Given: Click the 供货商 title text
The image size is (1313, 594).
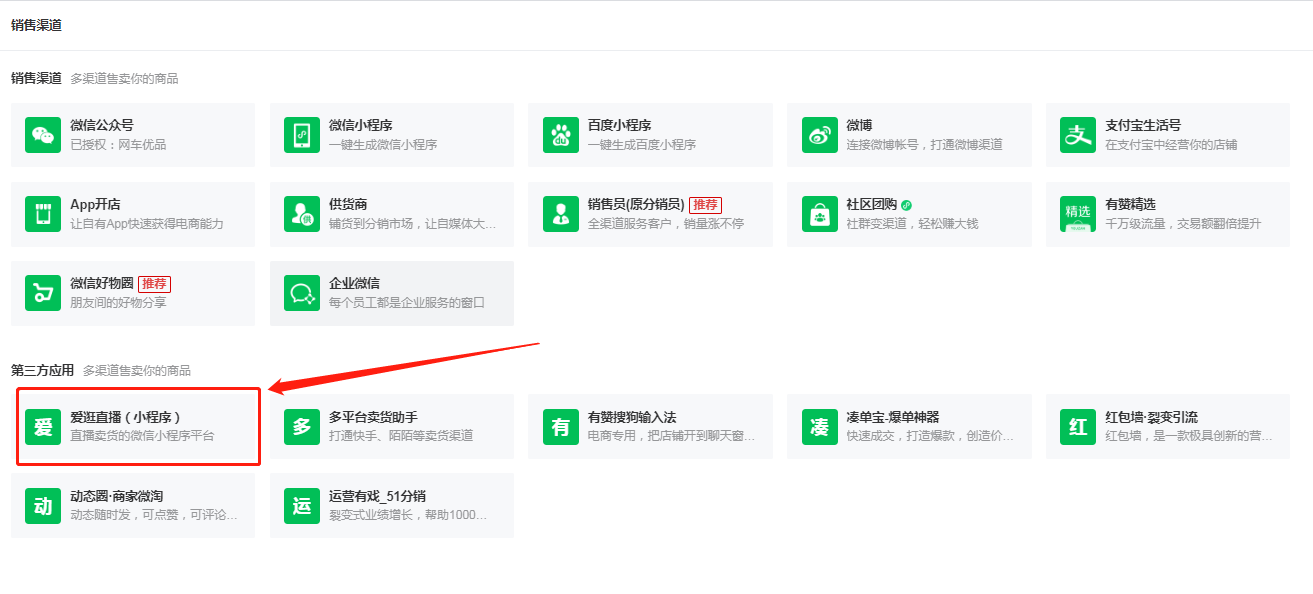Looking at the screenshot, I should 348,205.
